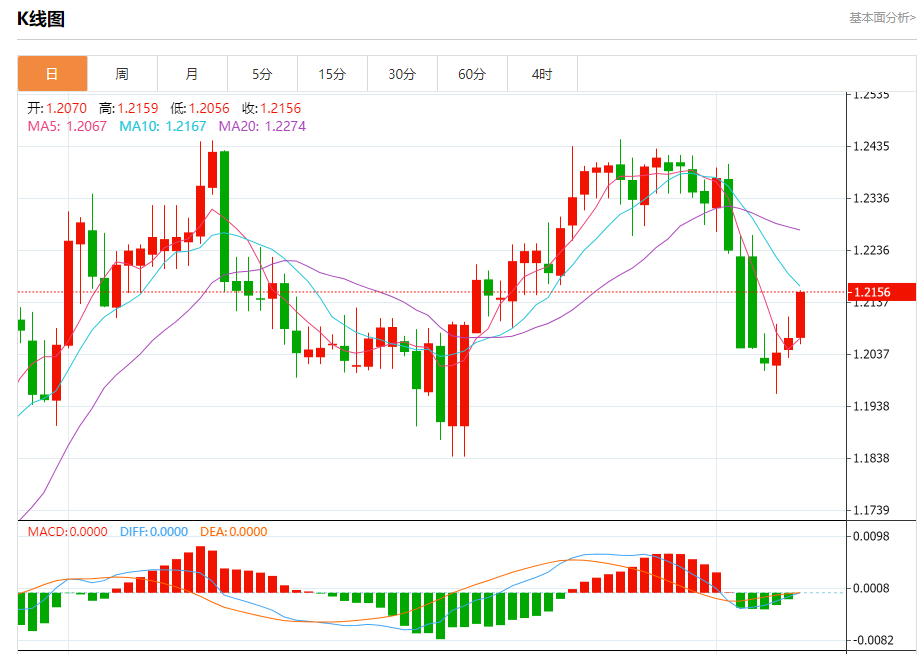Click the MACD: 0.0000 indicator label
This screenshot has width=918, height=654.
click(67, 532)
